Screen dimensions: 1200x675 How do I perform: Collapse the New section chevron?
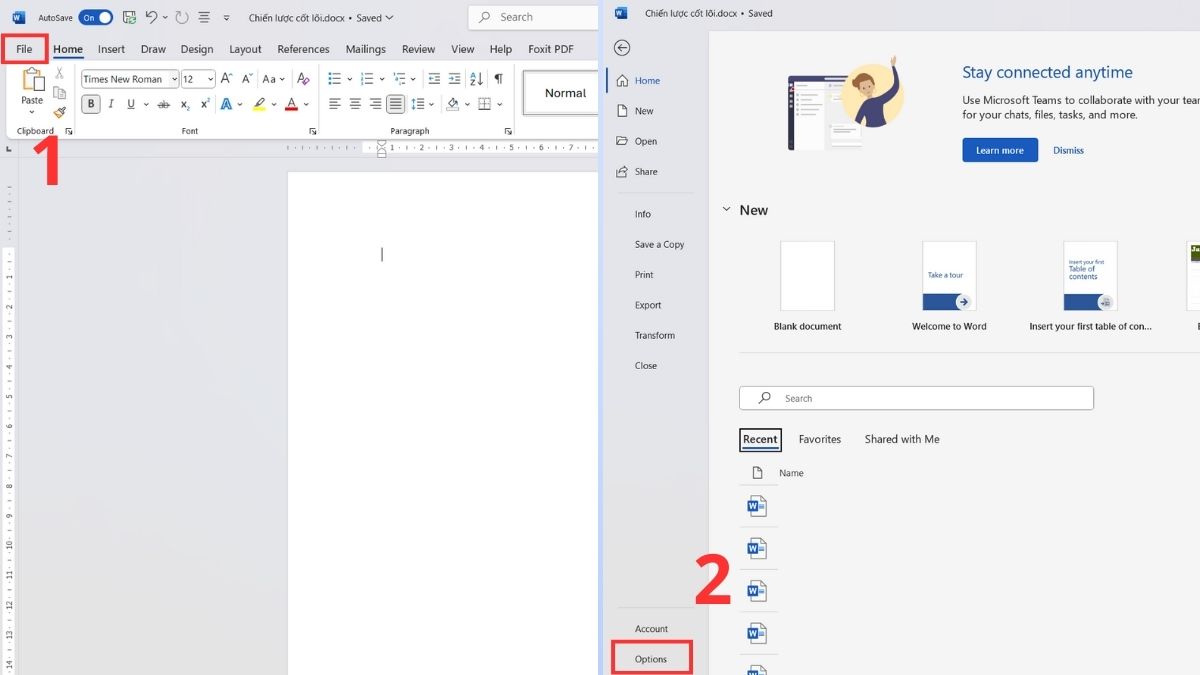(727, 210)
